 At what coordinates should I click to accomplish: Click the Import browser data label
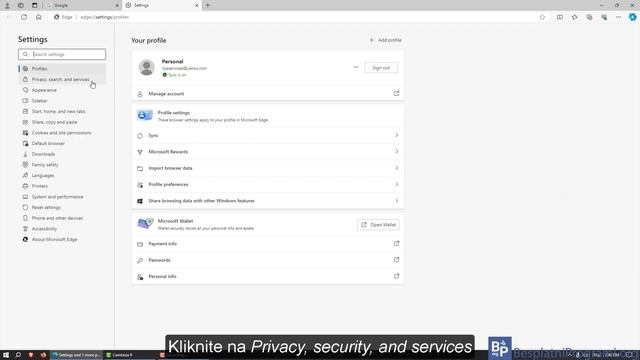170,168
